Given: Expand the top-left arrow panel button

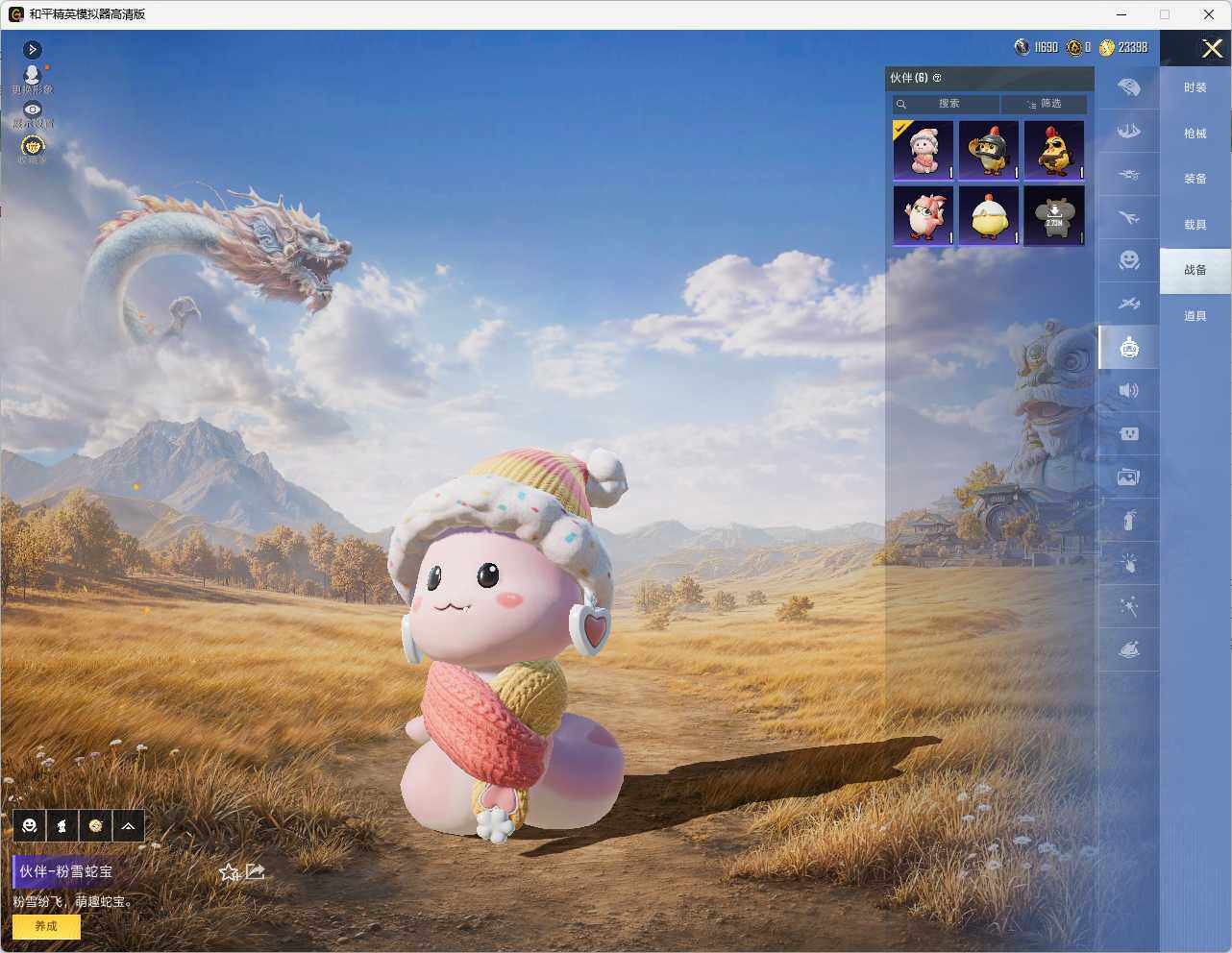Looking at the screenshot, I should tap(33, 49).
